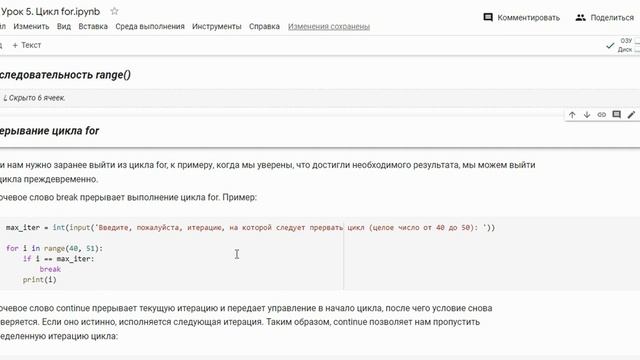Star the notebook Урок 5. Цикл for.ipynb
The width and height of the screenshot is (640, 360).
114,11
